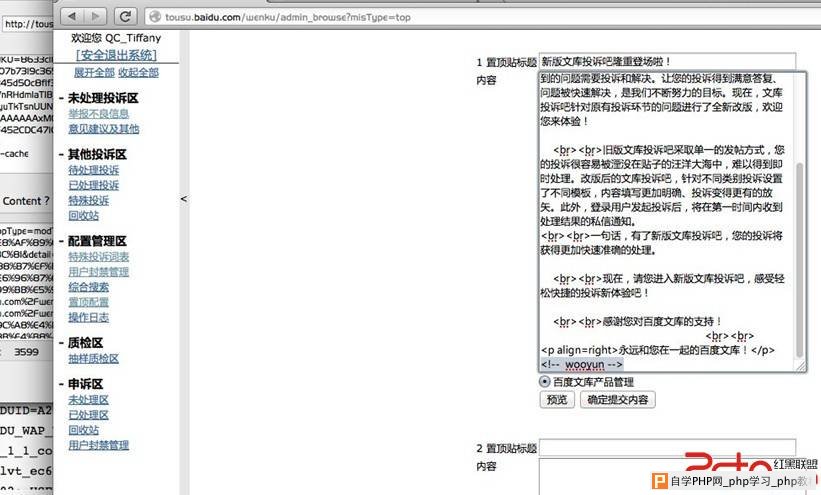
Task: Open 综合搜索 link
Action: (88, 287)
